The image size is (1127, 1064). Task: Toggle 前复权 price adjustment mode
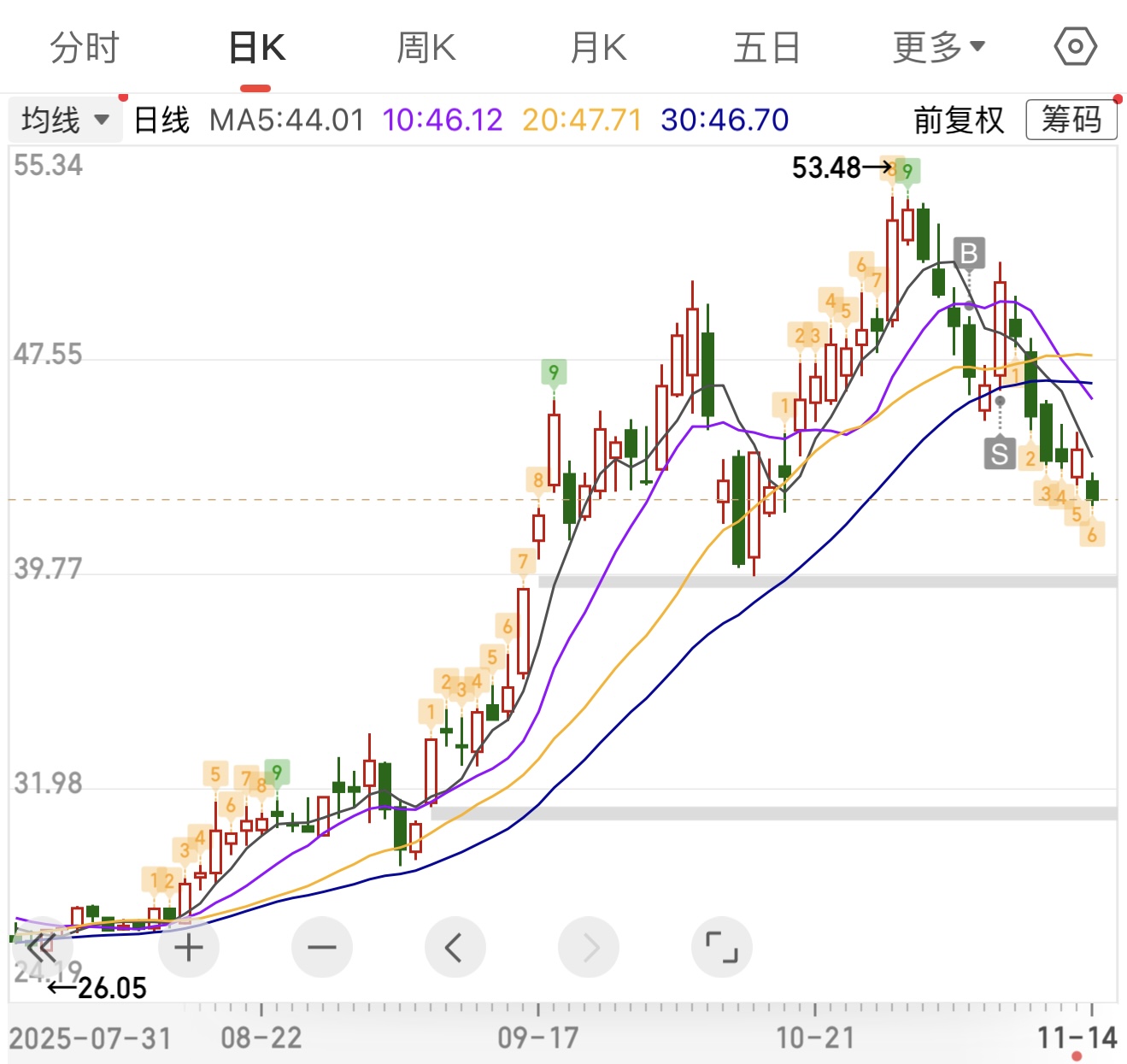pyautogui.click(x=959, y=120)
